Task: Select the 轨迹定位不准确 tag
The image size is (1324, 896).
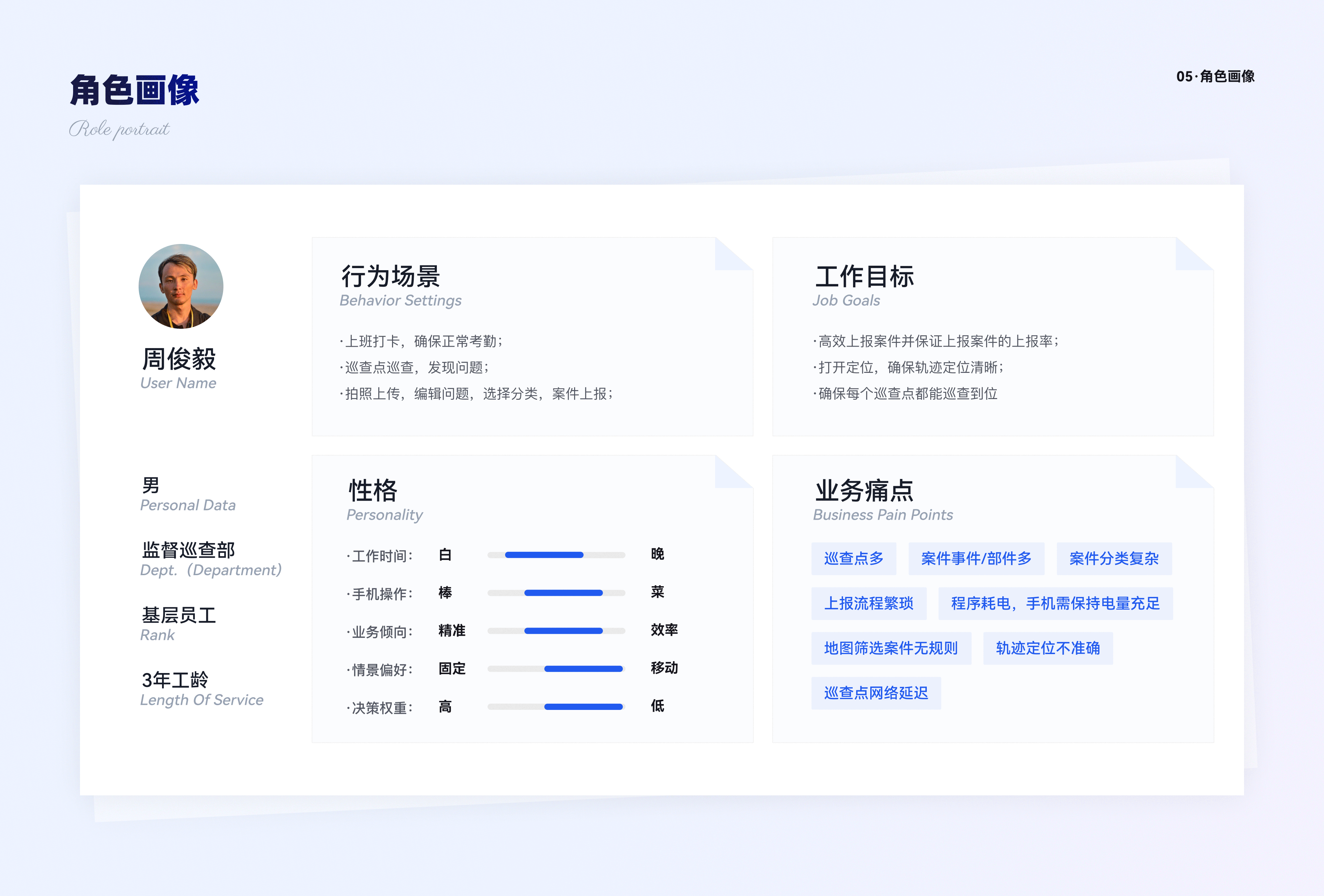Action: tap(1048, 648)
